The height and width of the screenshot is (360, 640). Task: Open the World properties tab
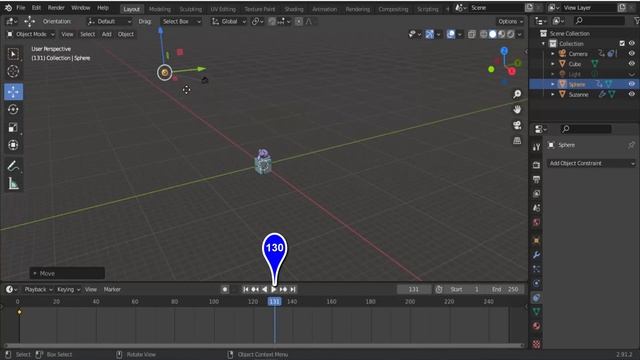[536, 222]
